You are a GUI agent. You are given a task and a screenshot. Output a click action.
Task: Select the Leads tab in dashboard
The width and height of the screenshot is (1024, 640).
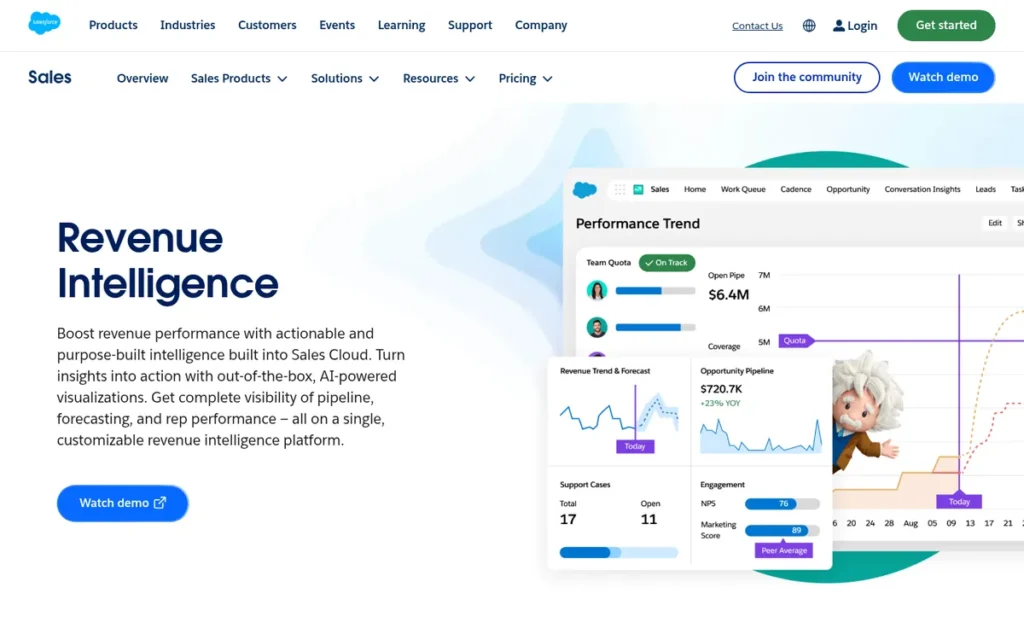coord(985,189)
